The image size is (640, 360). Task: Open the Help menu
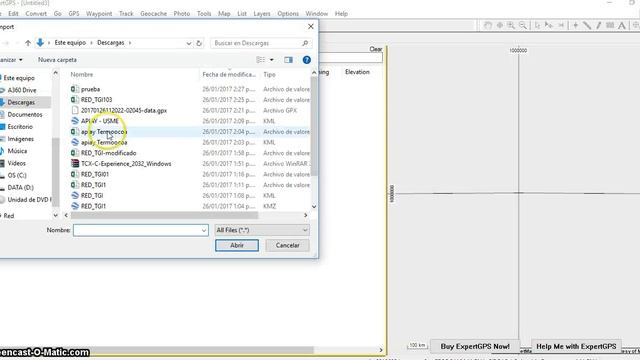(x=341, y=13)
